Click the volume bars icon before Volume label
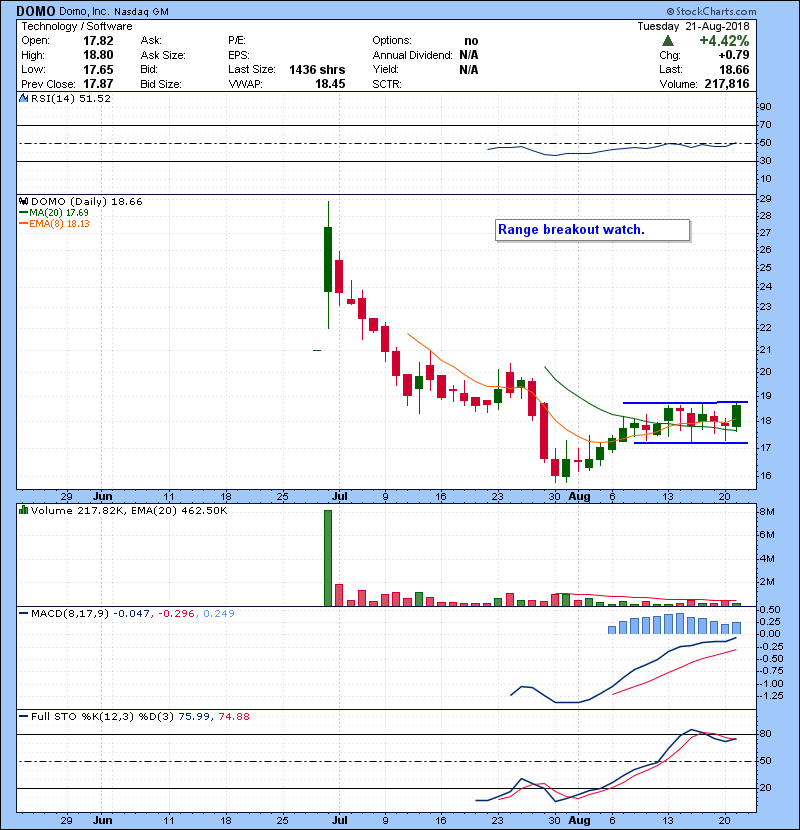800x830 pixels. pyautogui.click(x=23, y=510)
